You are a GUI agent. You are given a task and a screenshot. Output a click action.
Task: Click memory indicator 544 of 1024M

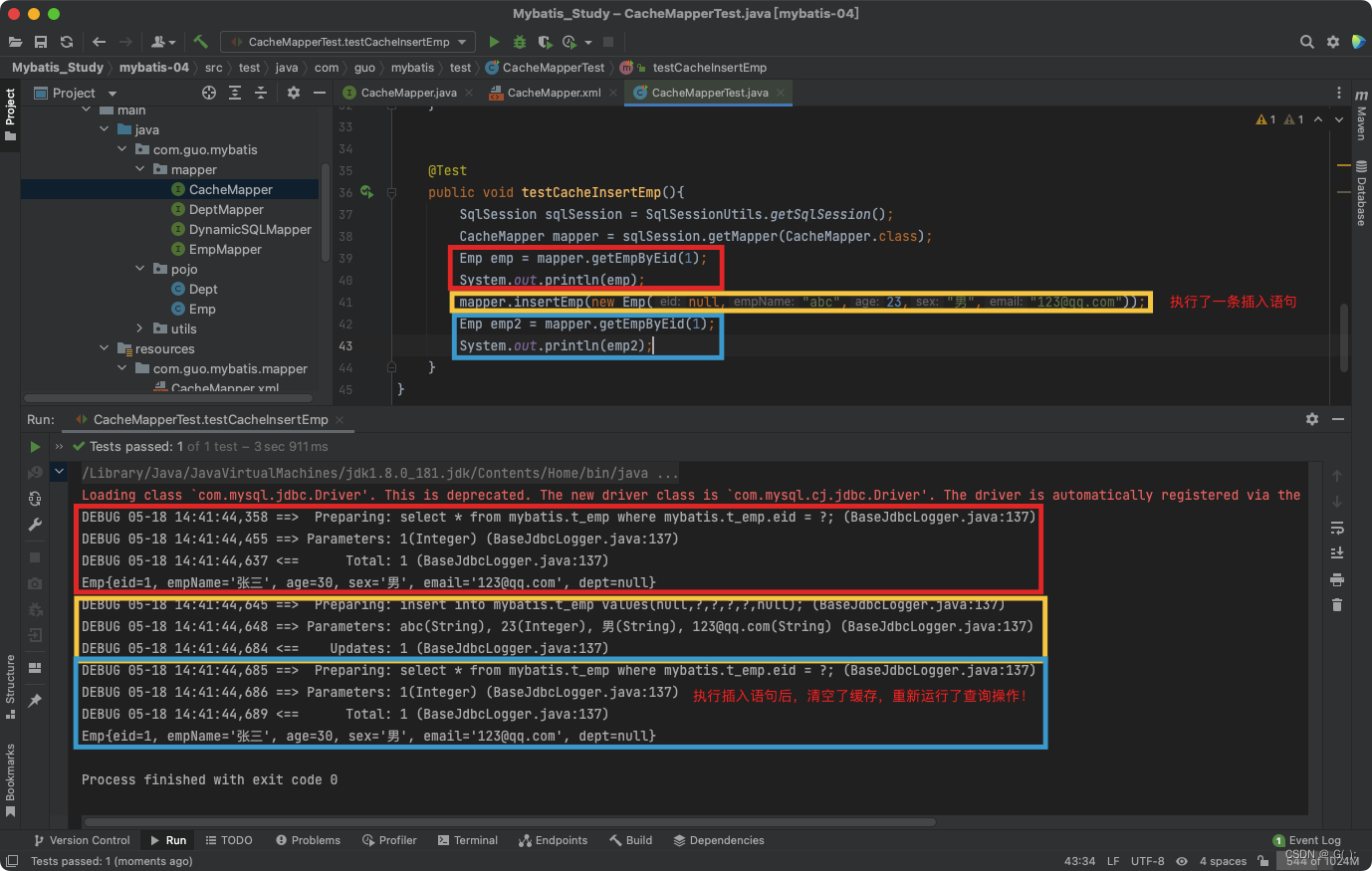pos(1322,861)
